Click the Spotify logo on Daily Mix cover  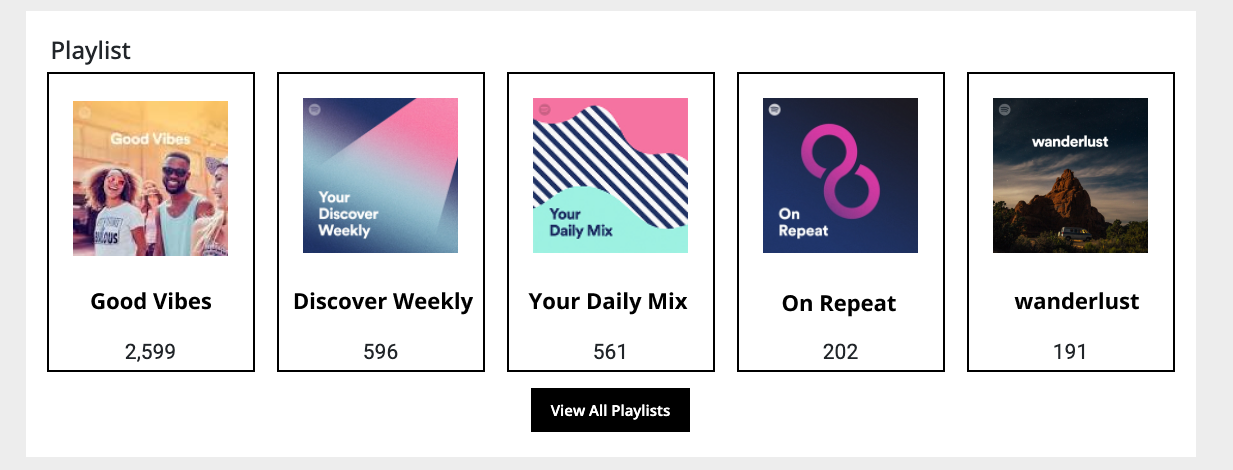(544, 110)
